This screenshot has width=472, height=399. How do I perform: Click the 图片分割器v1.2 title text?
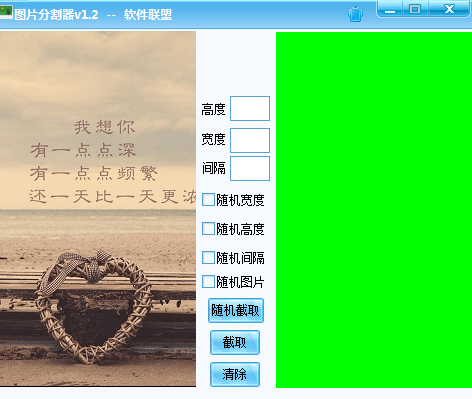click(56, 15)
